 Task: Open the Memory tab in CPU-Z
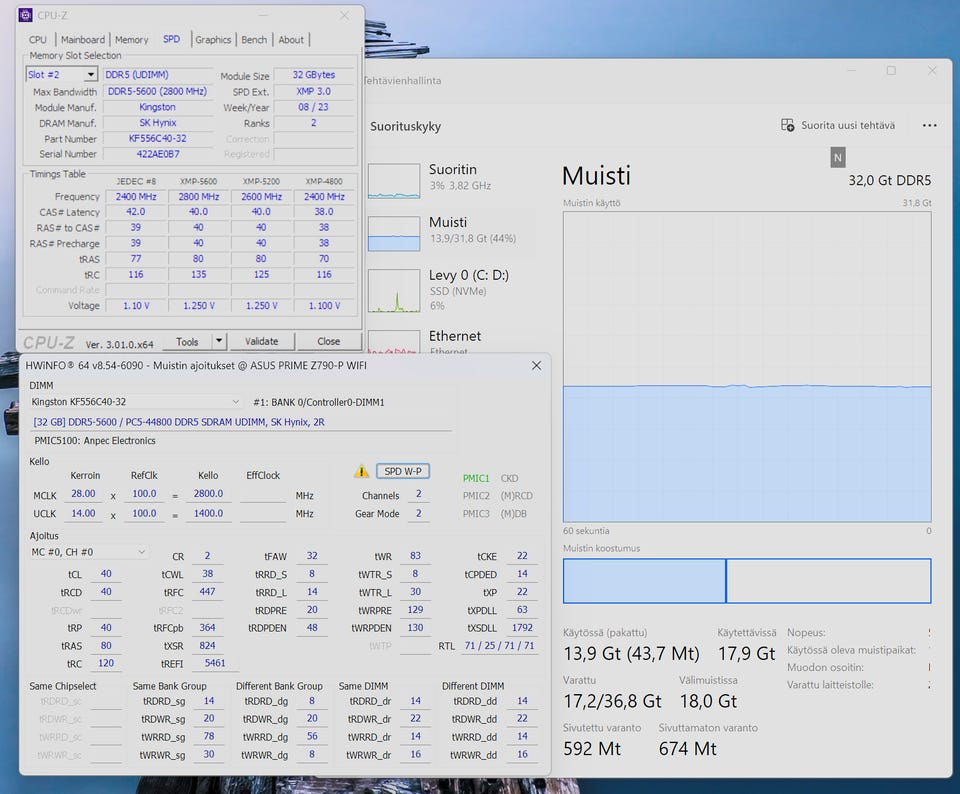click(132, 40)
